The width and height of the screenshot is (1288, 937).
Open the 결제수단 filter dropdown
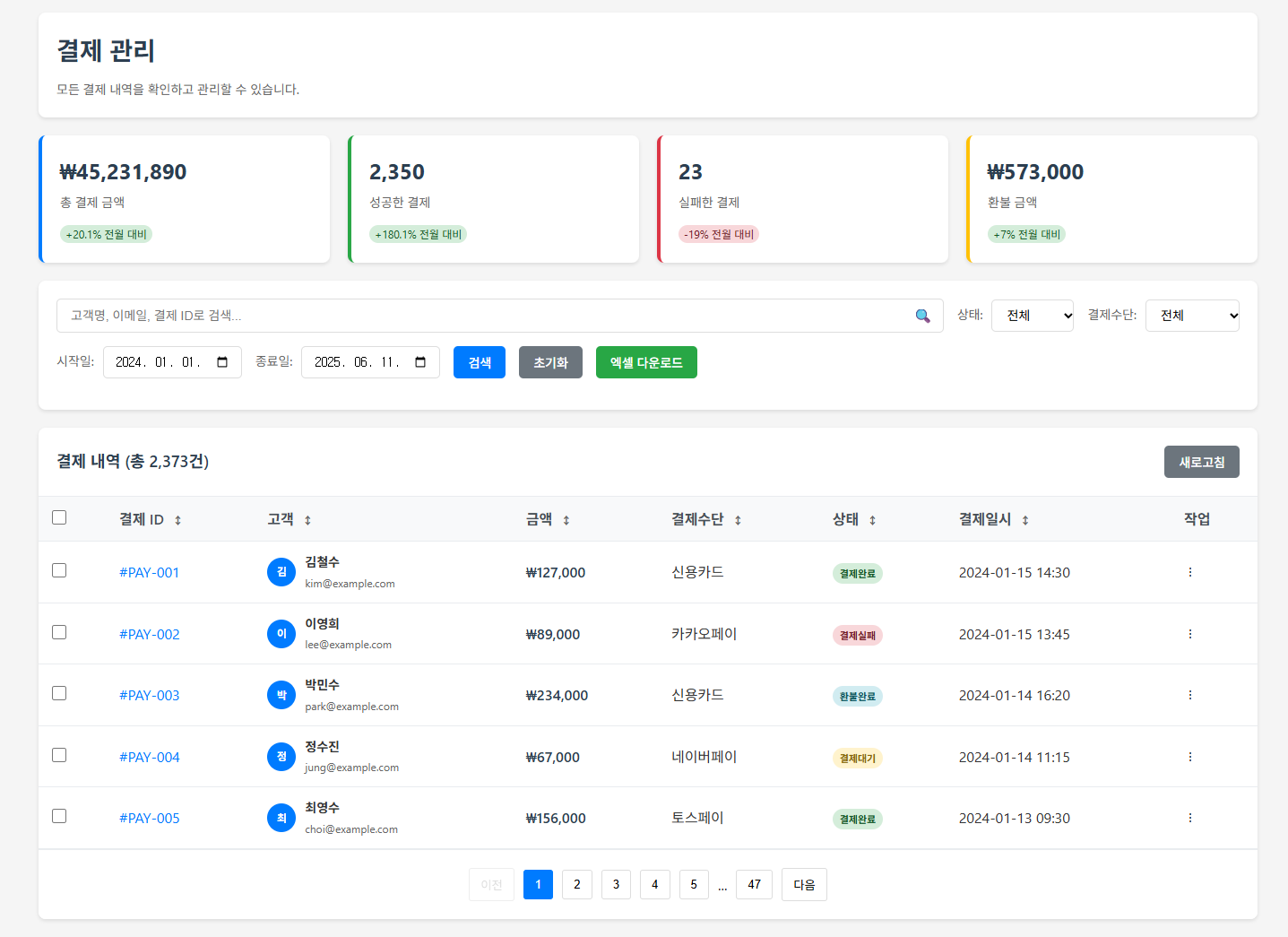point(1192,316)
